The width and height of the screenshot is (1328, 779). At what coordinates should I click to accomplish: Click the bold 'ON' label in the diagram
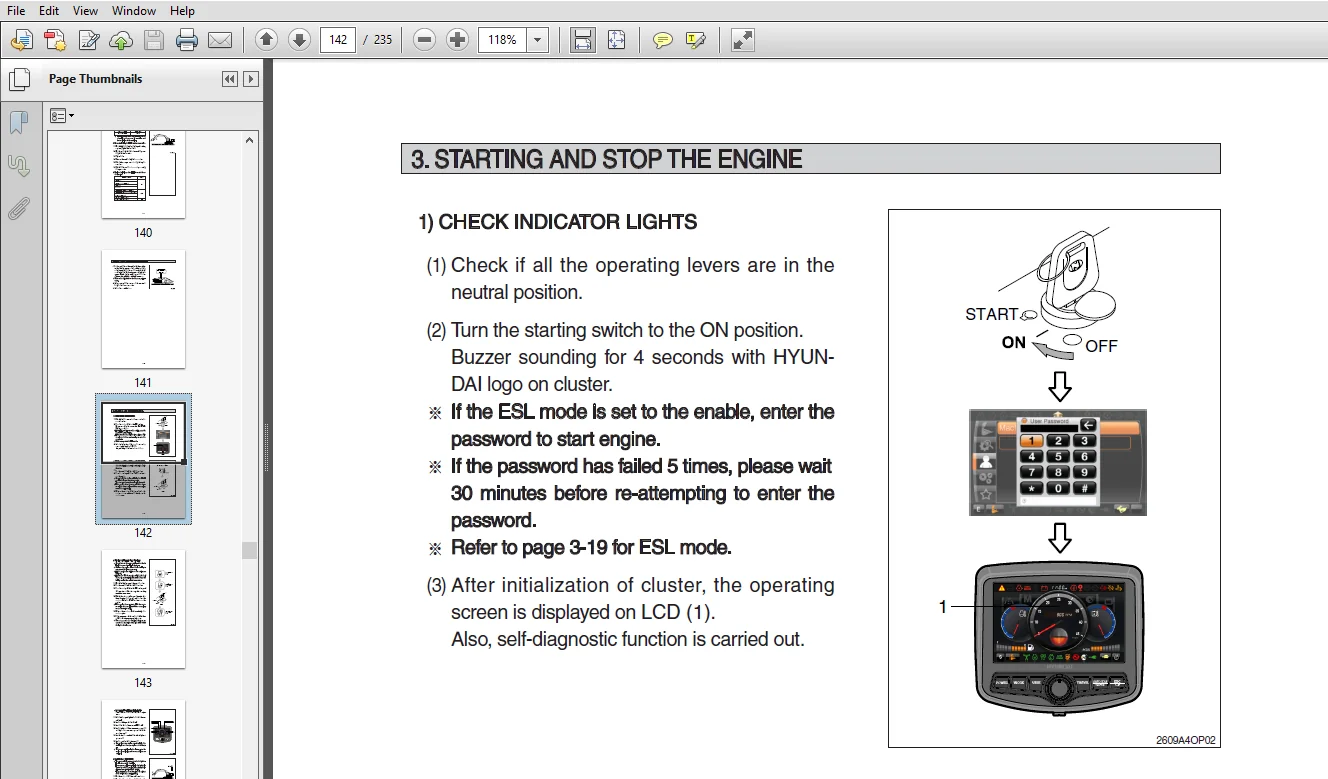coord(1014,342)
